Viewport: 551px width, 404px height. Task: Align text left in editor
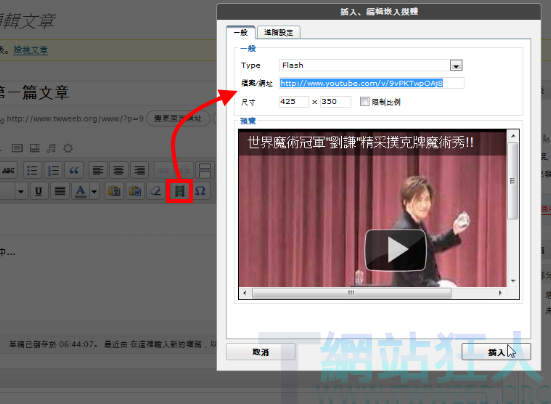point(98,171)
